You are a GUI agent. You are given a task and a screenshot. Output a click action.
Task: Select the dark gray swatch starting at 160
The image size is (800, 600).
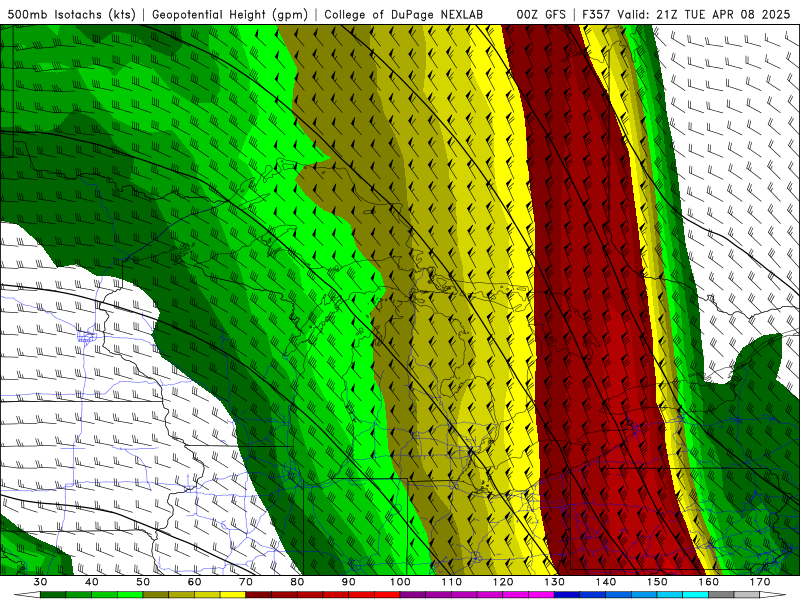point(721,594)
